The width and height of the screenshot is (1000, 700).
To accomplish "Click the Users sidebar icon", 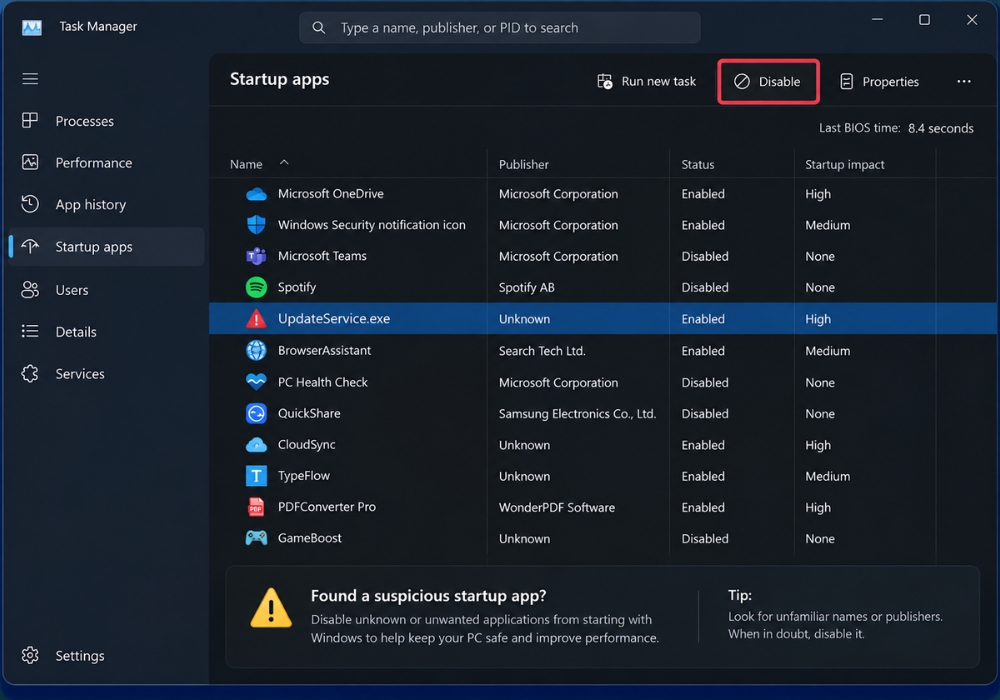I will coord(30,289).
